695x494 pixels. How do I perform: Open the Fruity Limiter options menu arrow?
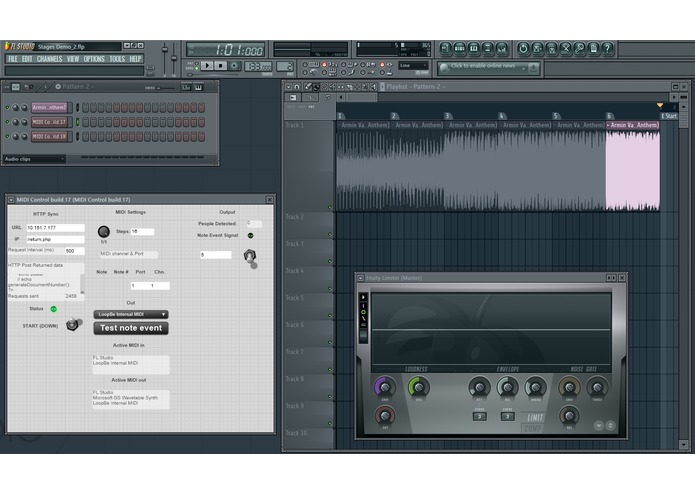pyautogui.click(x=360, y=278)
